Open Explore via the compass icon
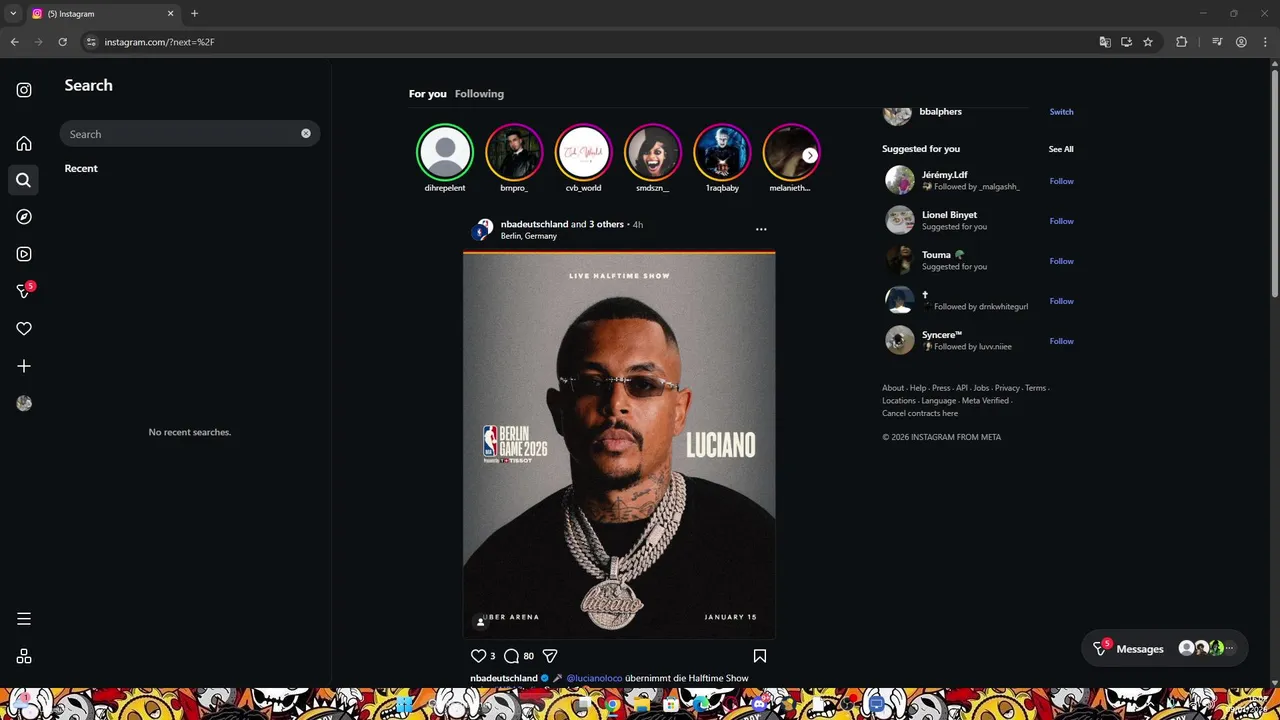Viewport: 1280px width, 720px height. coord(24,217)
